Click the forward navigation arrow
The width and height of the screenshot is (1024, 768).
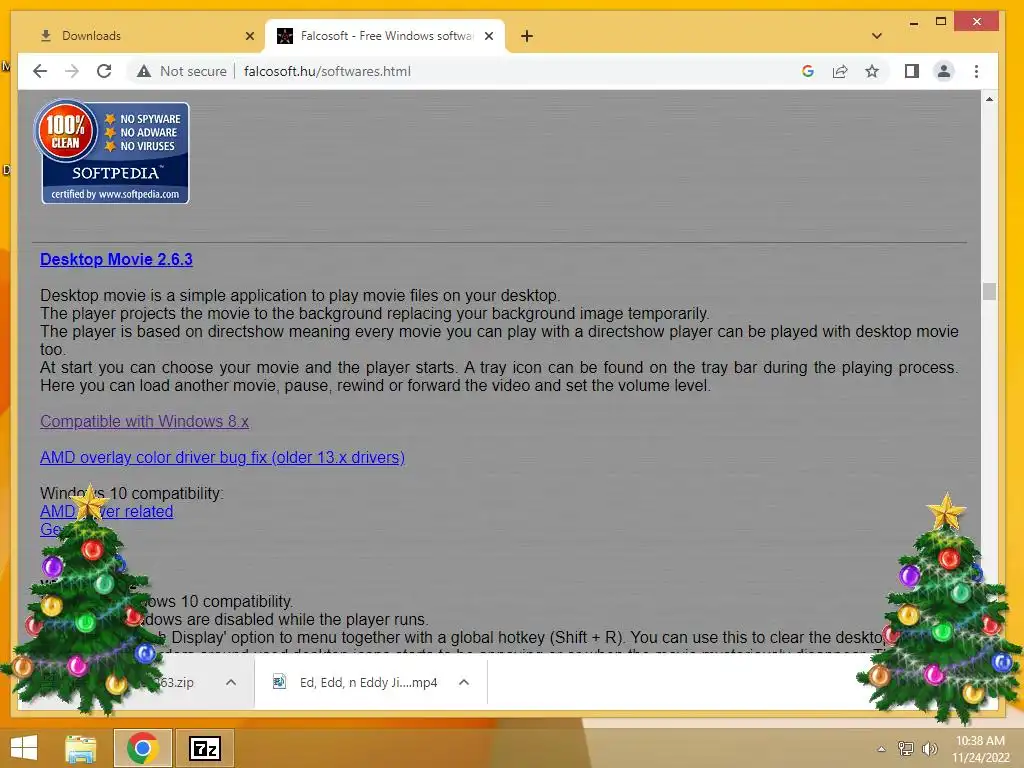click(x=72, y=71)
